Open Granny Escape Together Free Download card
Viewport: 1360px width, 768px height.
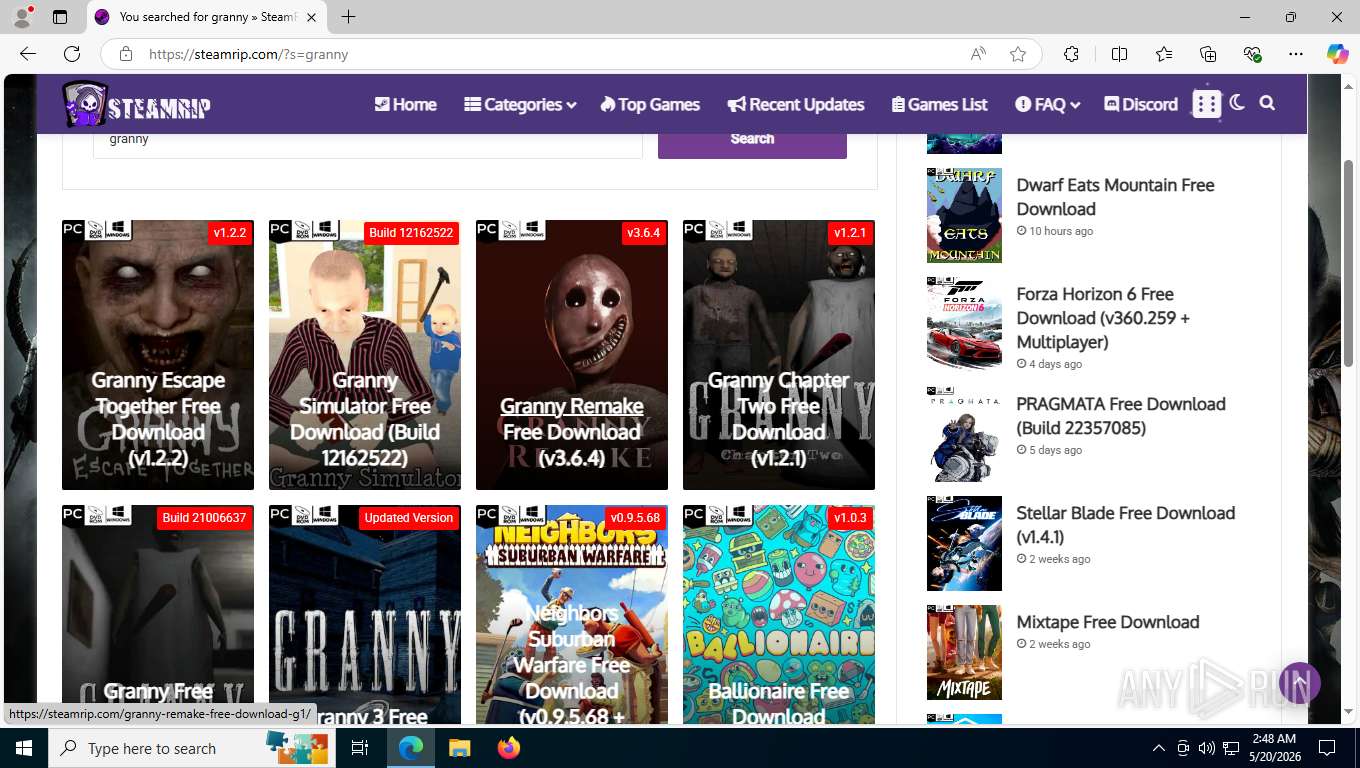[158, 355]
